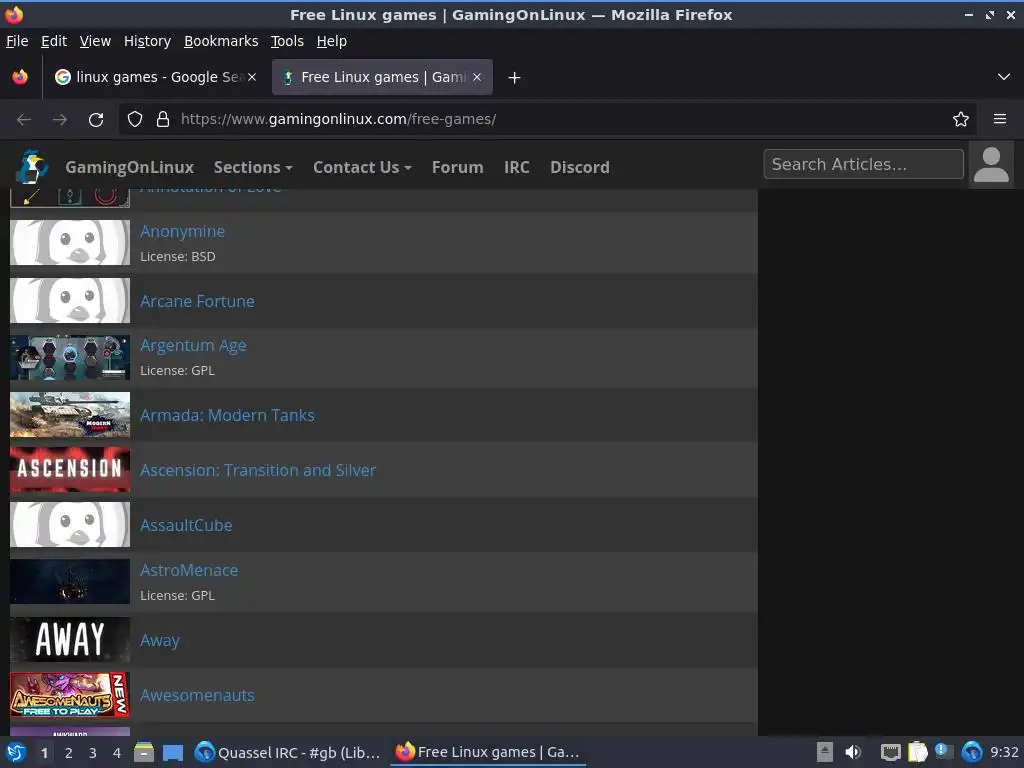Click the GamingOnLinux penguin logo
This screenshot has height=768, width=1024.
[x=31, y=167]
